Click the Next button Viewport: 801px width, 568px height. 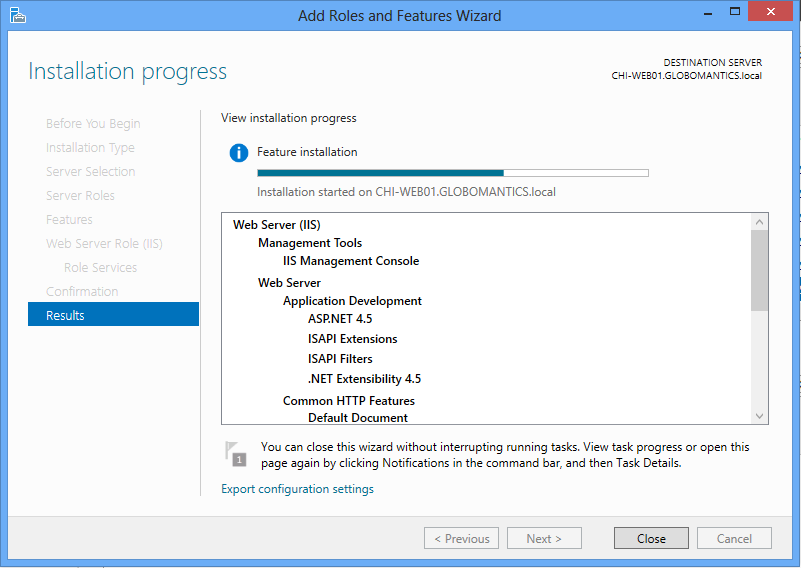point(544,538)
